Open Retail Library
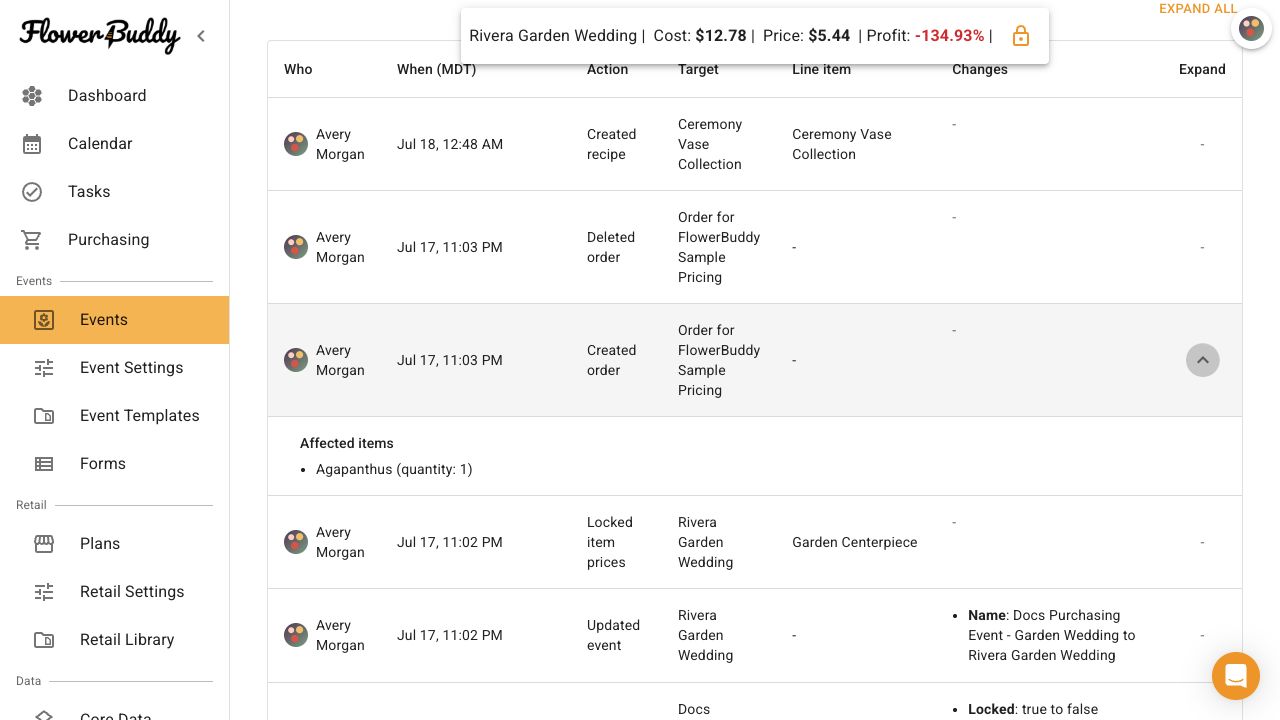 click(x=115, y=640)
